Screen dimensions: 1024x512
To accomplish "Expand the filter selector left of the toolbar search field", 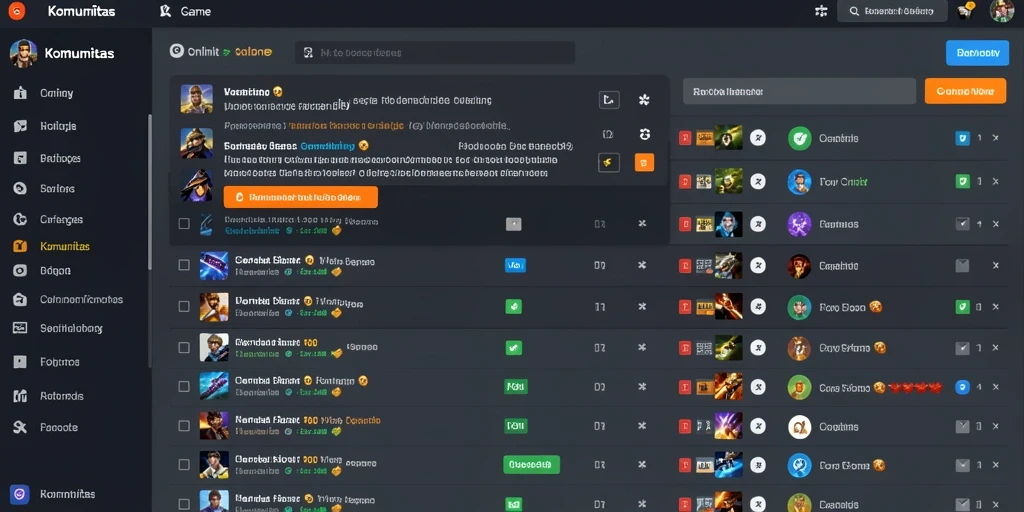I will point(221,52).
